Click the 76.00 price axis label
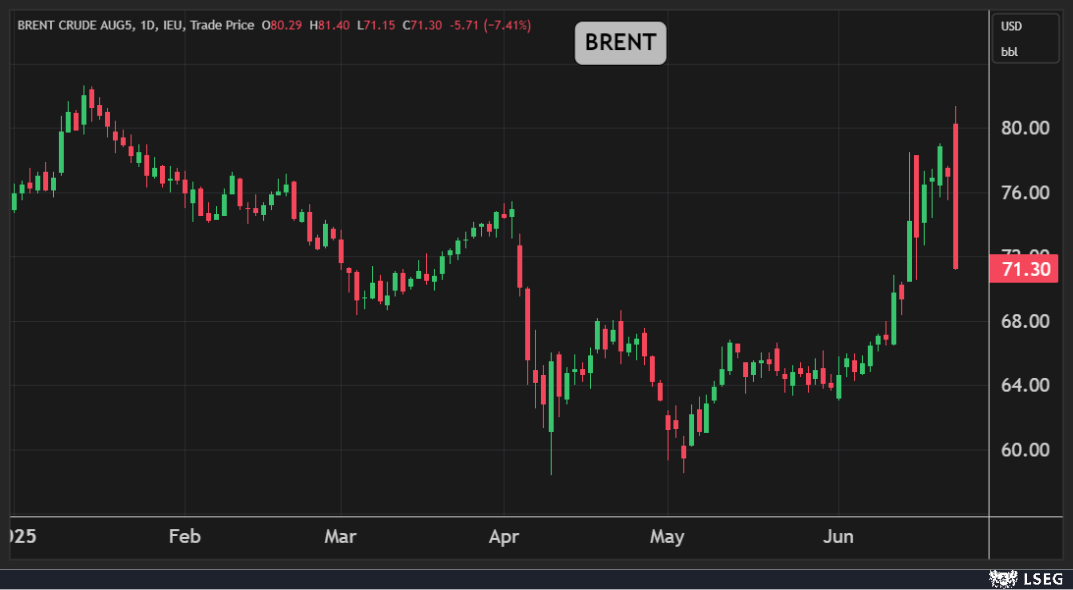 tap(1025, 192)
